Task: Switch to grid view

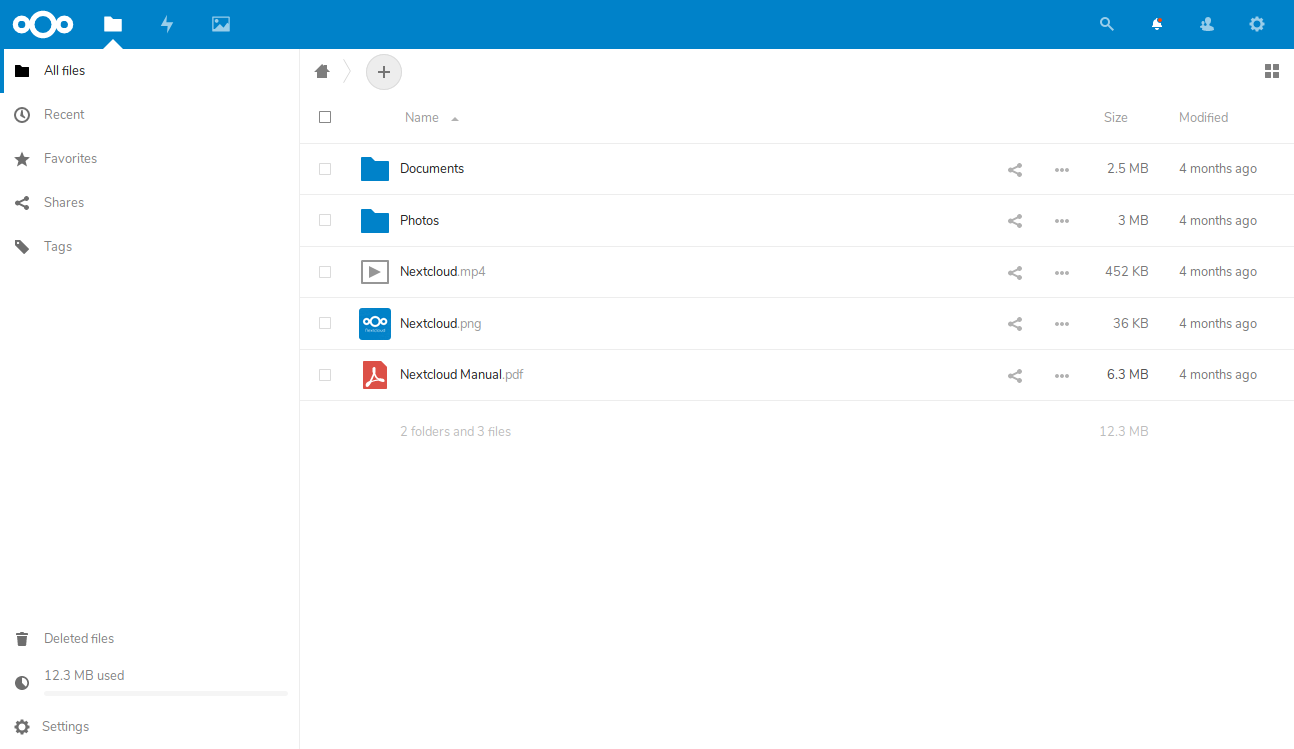Action: coord(1272,71)
